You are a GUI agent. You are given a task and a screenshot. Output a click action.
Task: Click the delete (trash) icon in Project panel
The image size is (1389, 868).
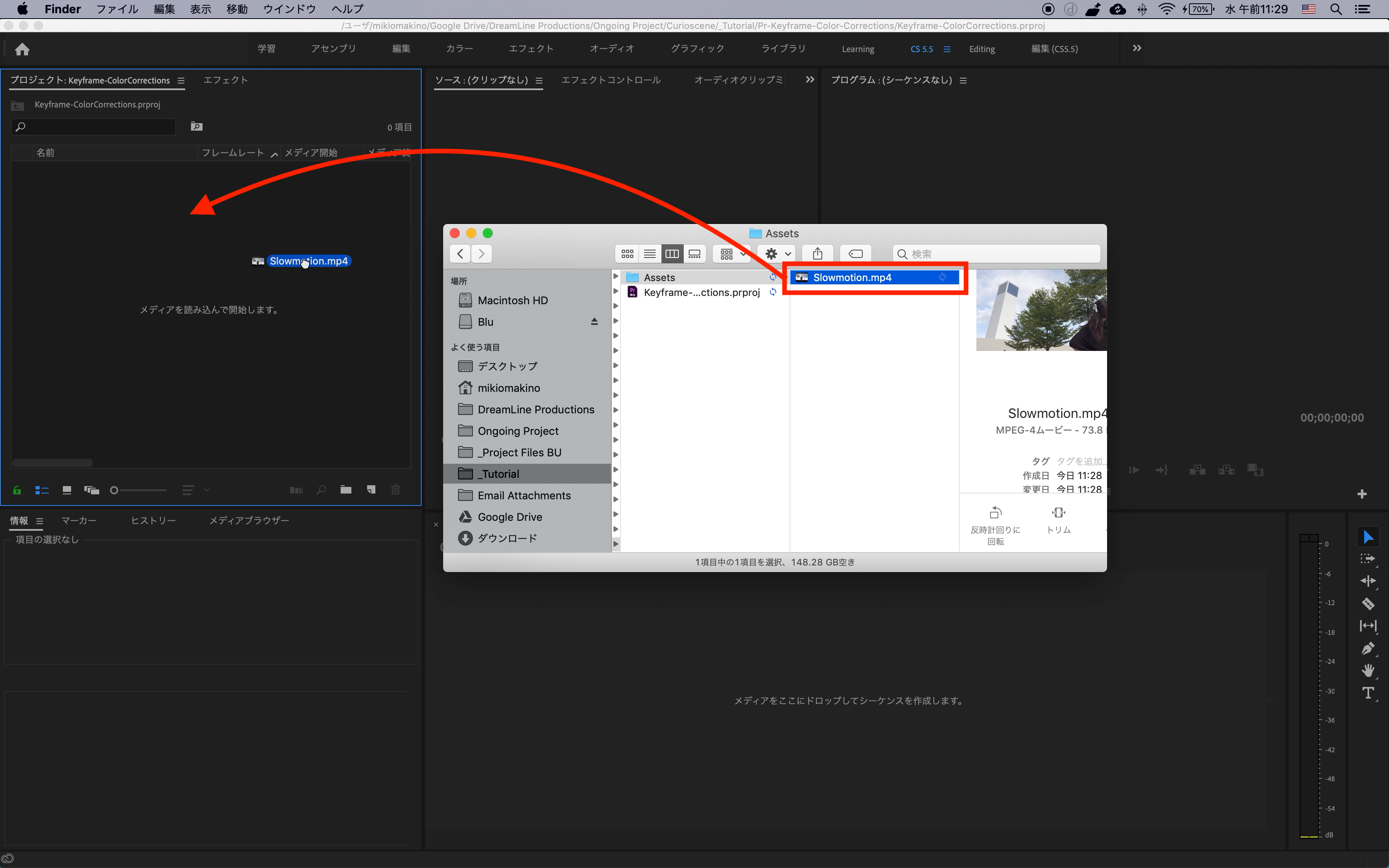click(396, 490)
